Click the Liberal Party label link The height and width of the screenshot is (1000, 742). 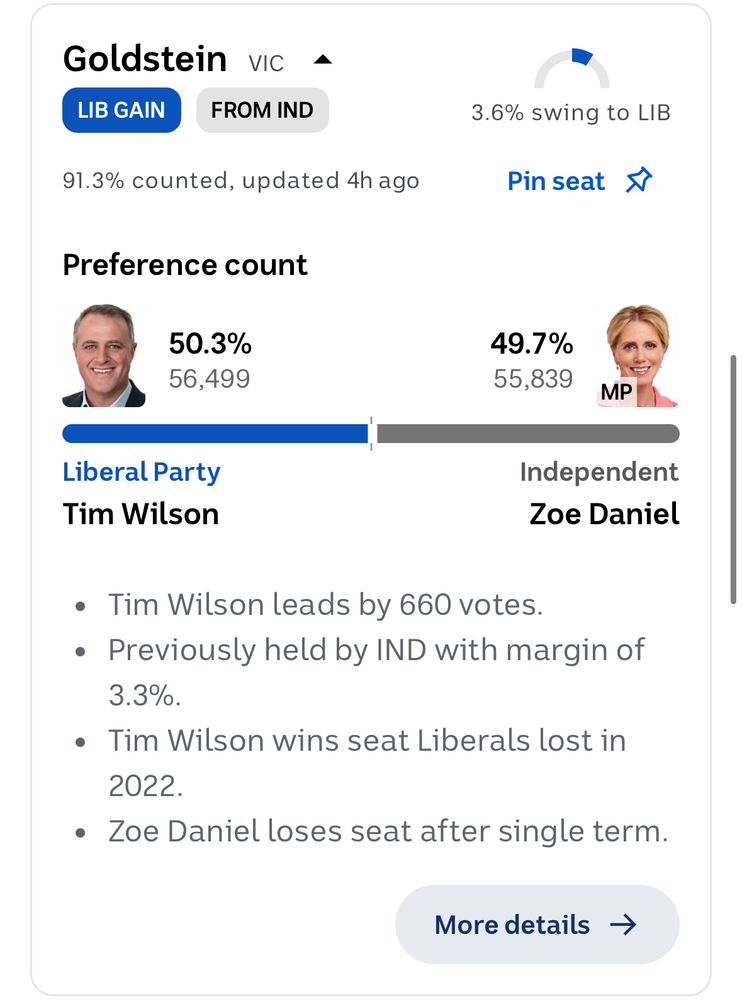pyautogui.click(x=141, y=472)
